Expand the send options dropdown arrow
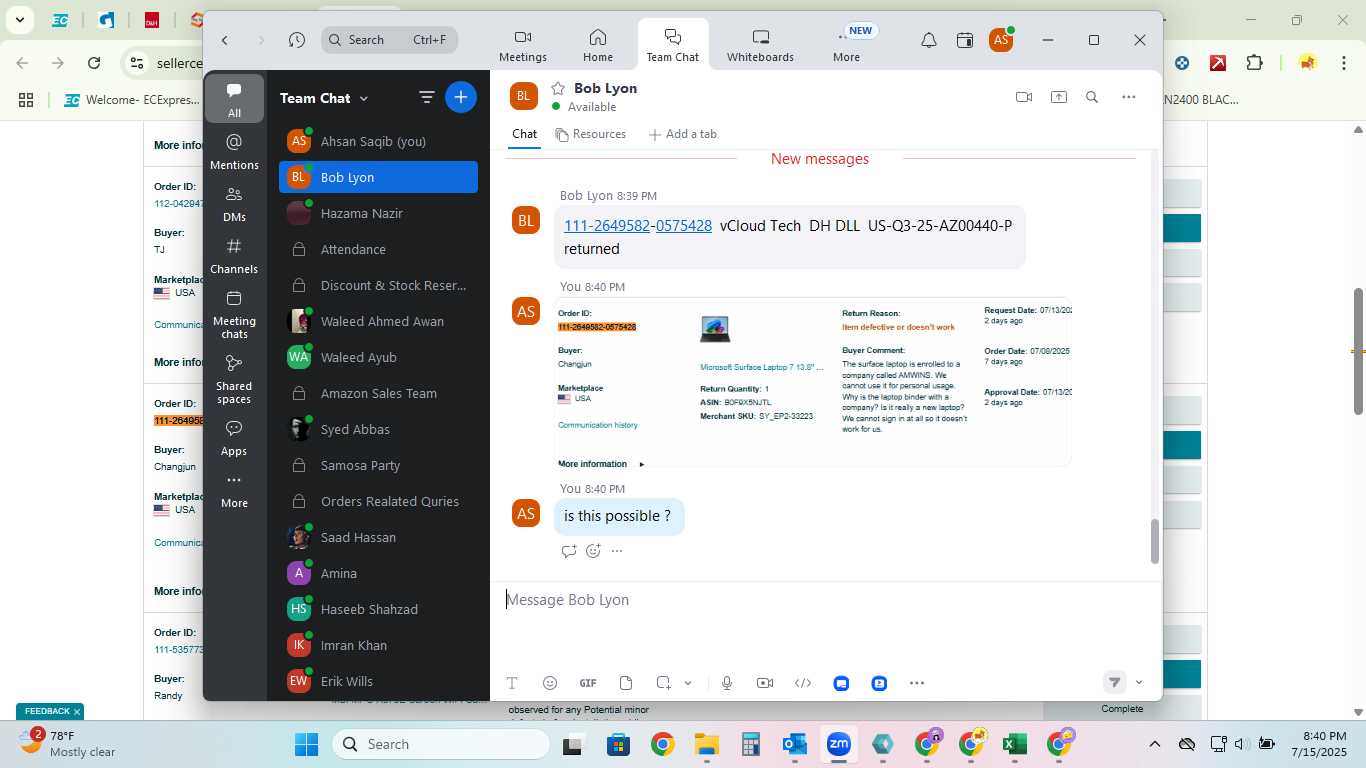The height and width of the screenshot is (768, 1366). point(1139,683)
